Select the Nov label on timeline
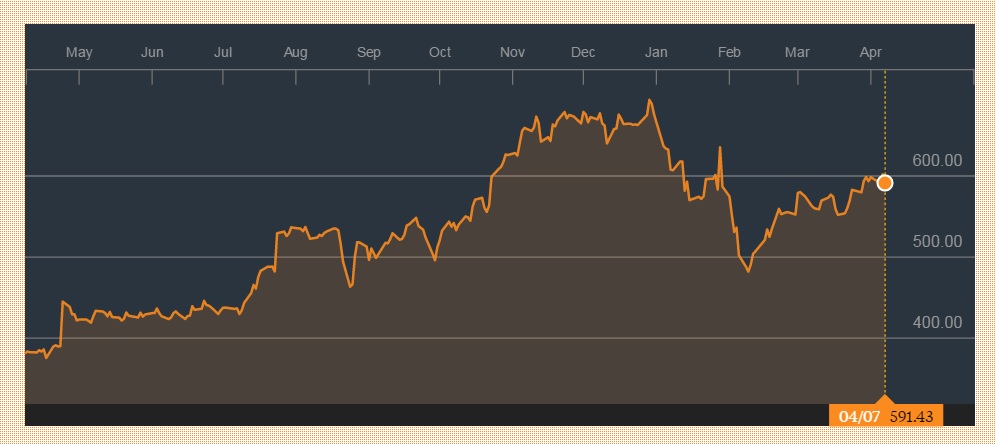The image size is (996, 445). tap(512, 52)
